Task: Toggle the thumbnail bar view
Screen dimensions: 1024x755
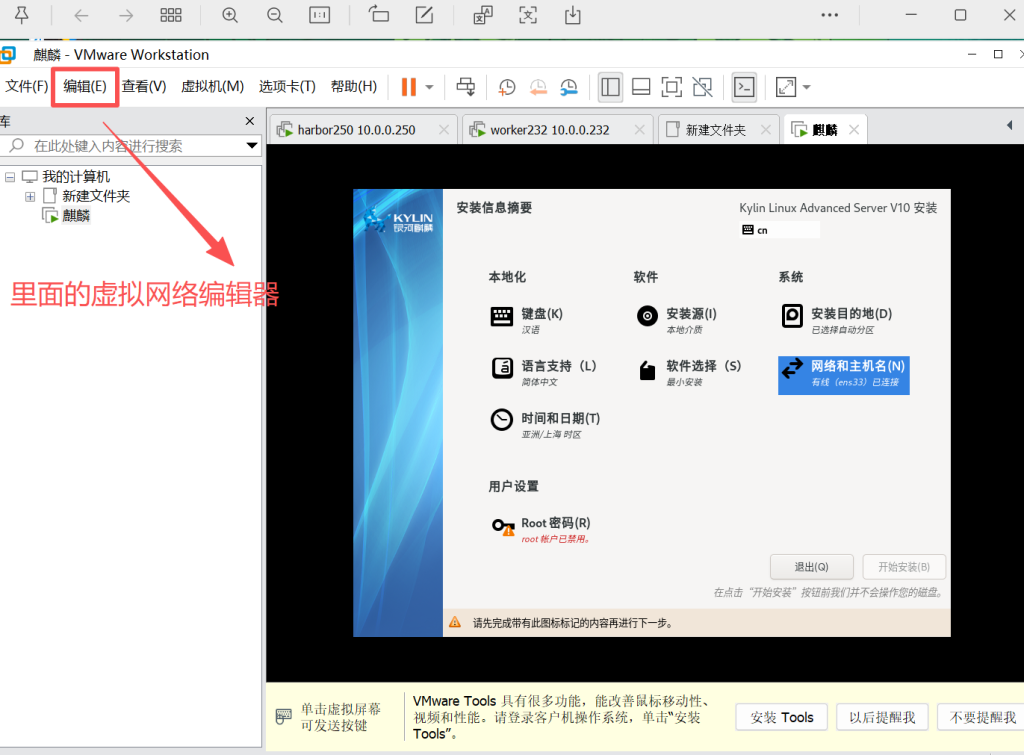Action: [x=641, y=87]
